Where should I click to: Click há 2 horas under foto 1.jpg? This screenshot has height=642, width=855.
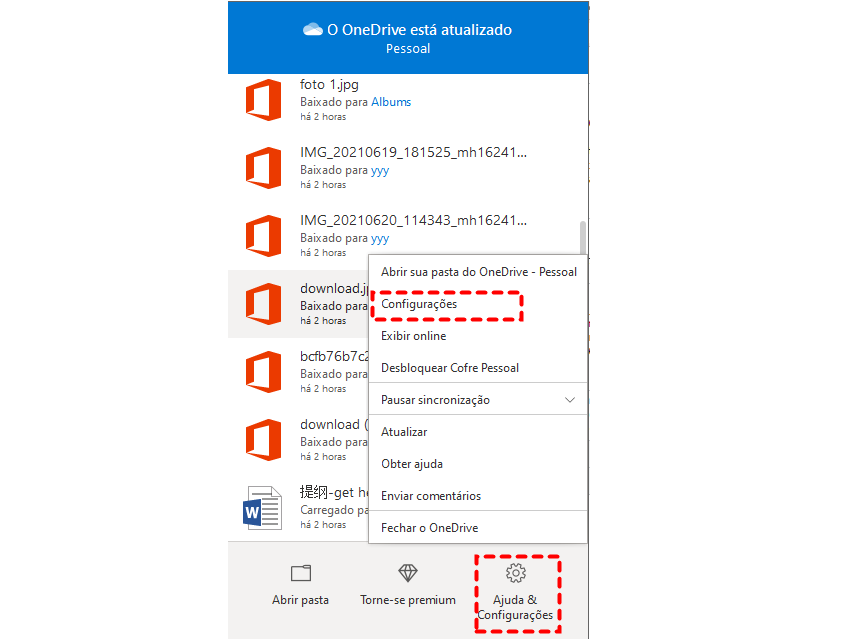coord(323,117)
